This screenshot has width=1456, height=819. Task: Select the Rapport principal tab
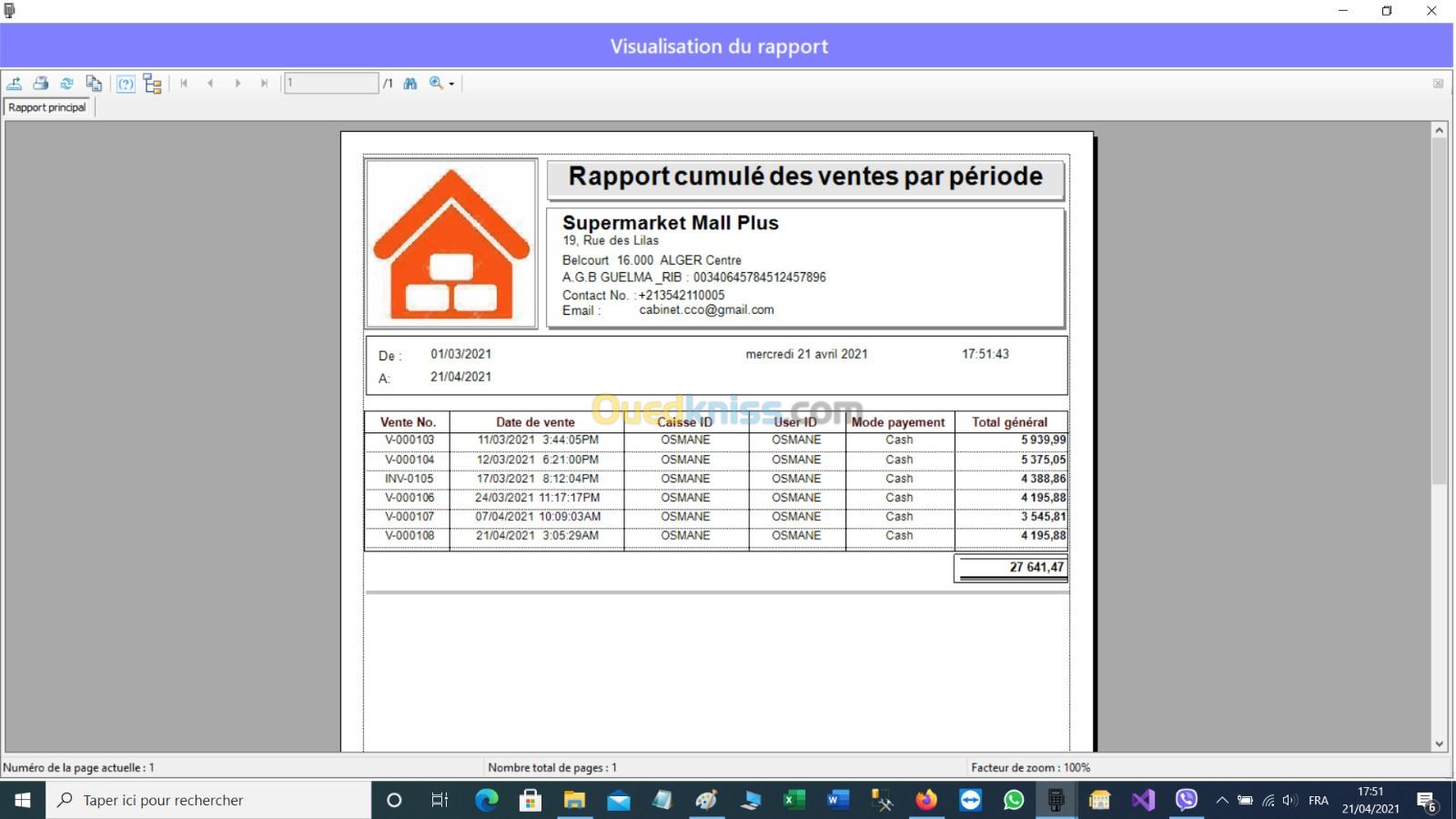(47, 107)
